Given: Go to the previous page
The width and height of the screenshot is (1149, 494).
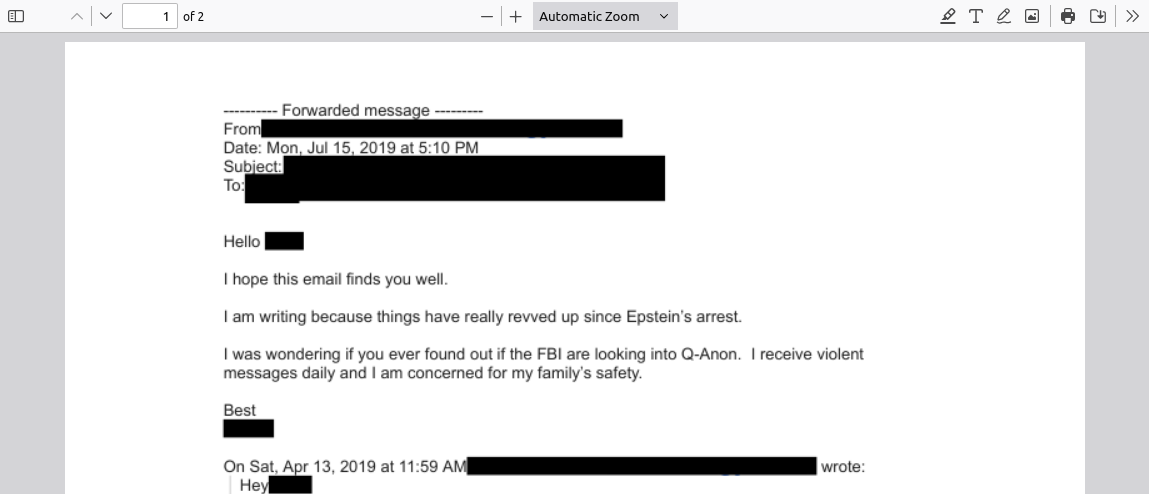Looking at the screenshot, I should [x=78, y=16].
